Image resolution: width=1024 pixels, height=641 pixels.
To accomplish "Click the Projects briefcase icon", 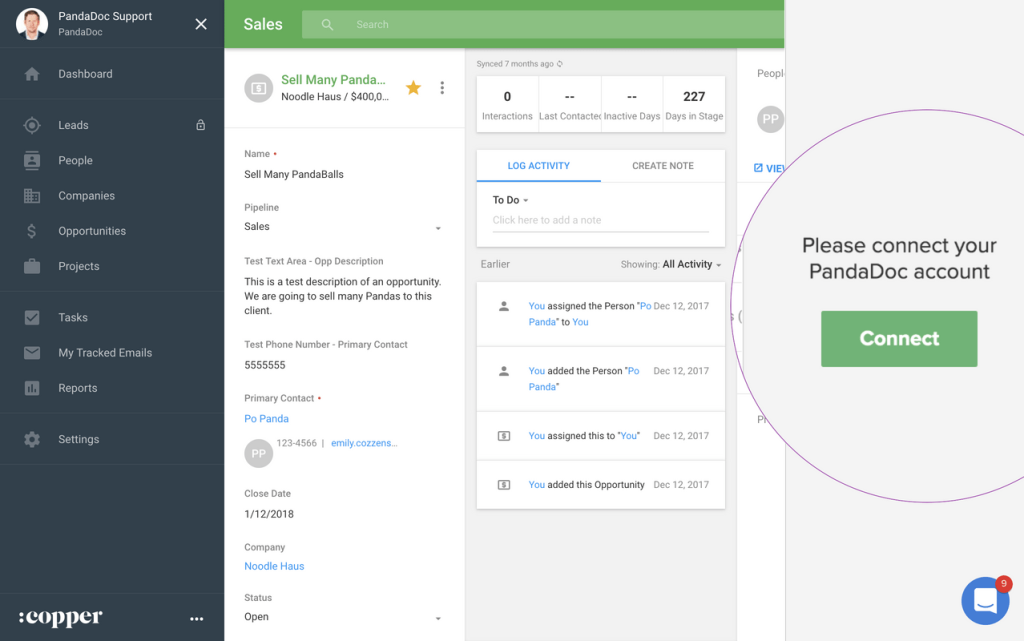I will (32, 266).
